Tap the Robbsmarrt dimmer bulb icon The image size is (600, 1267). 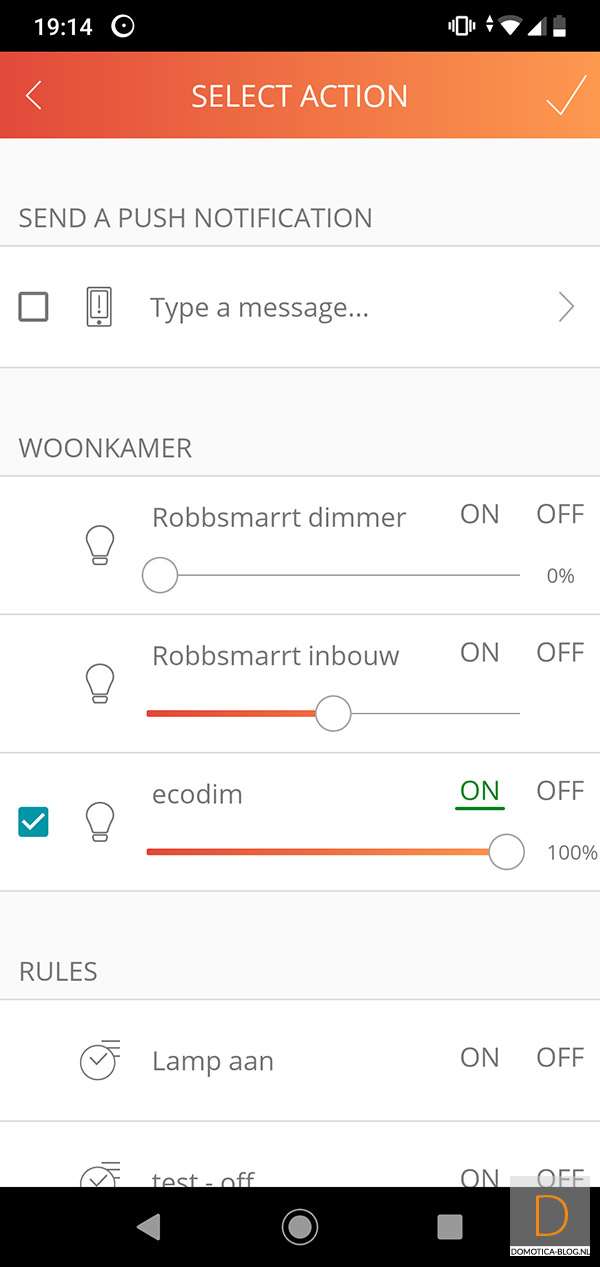tap(99, 545)
